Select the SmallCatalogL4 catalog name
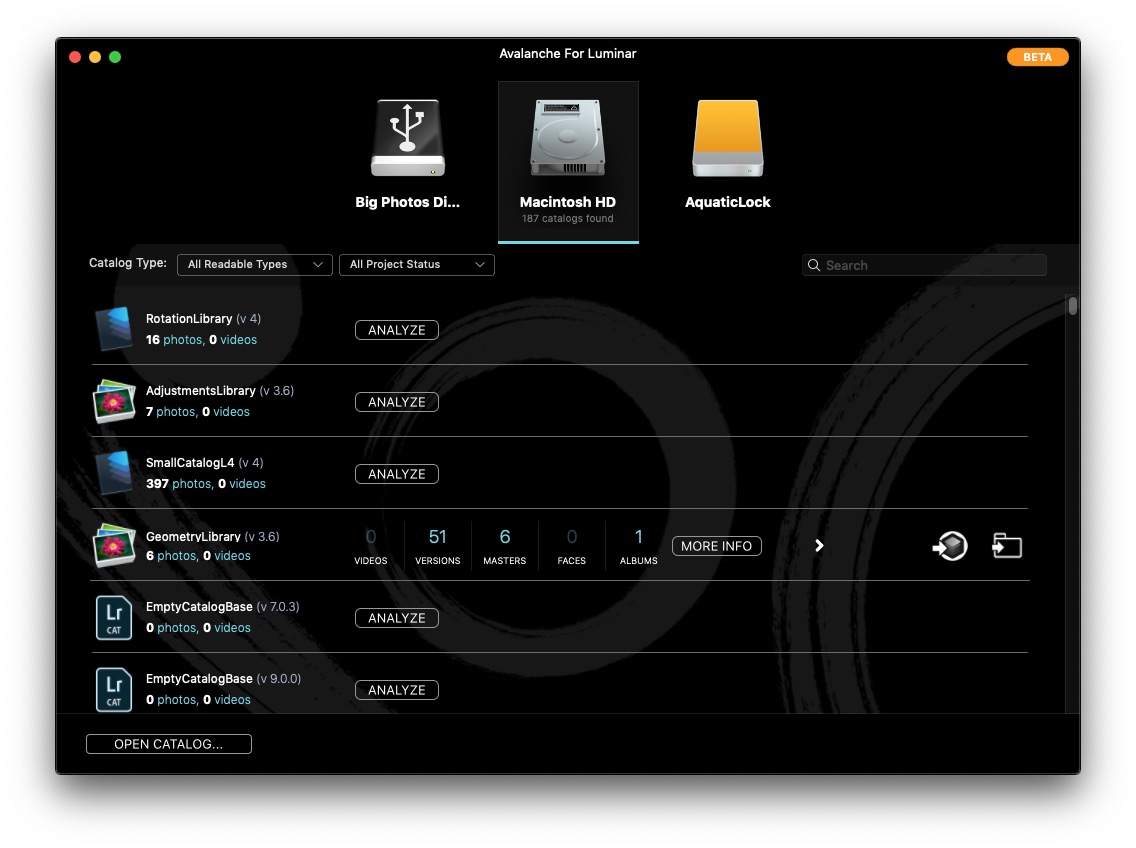1136x848 pixels. coord(190,462)
